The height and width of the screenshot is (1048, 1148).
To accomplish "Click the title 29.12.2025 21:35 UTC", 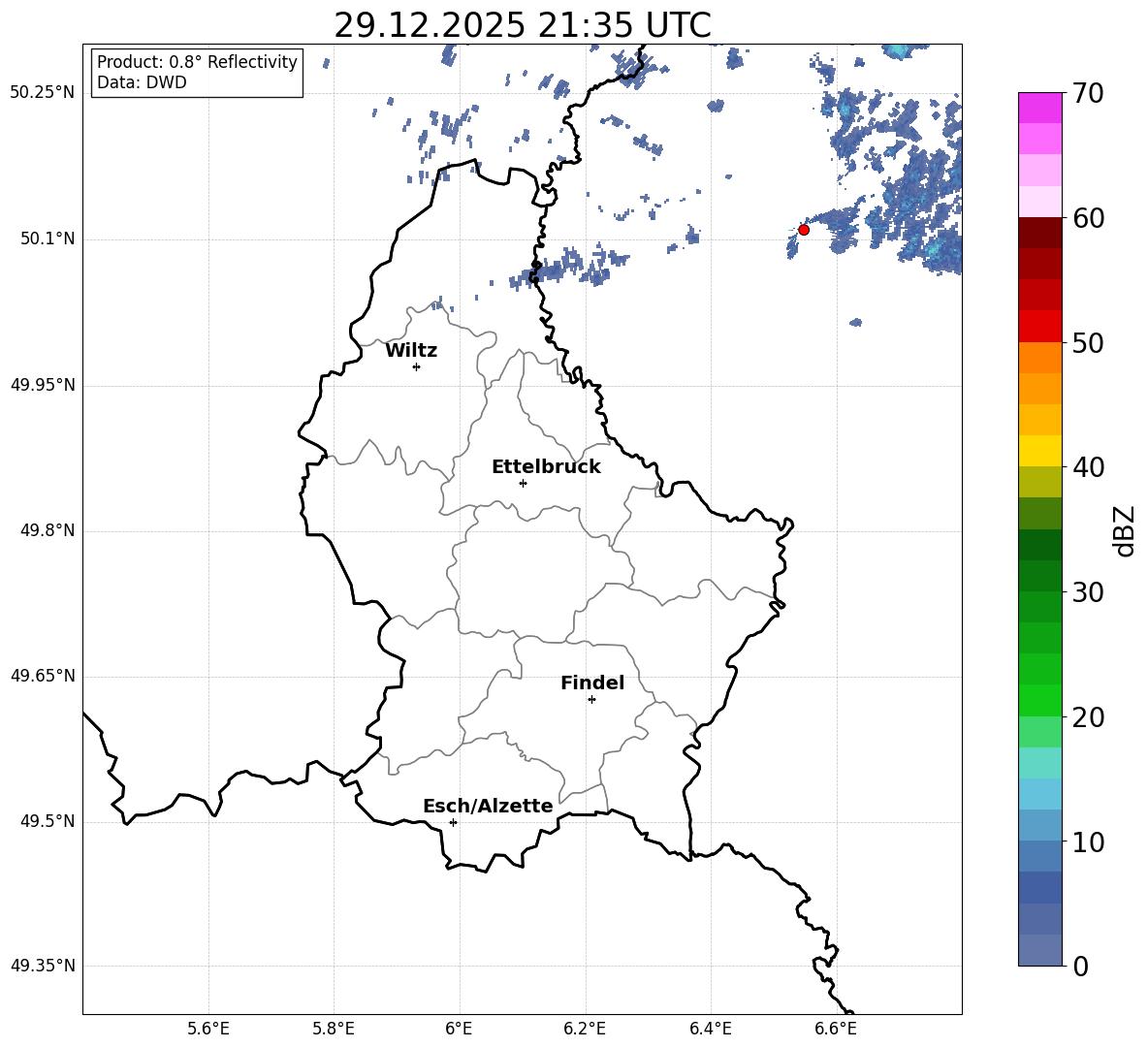I will pyautogui.click(x=523, y=25).
